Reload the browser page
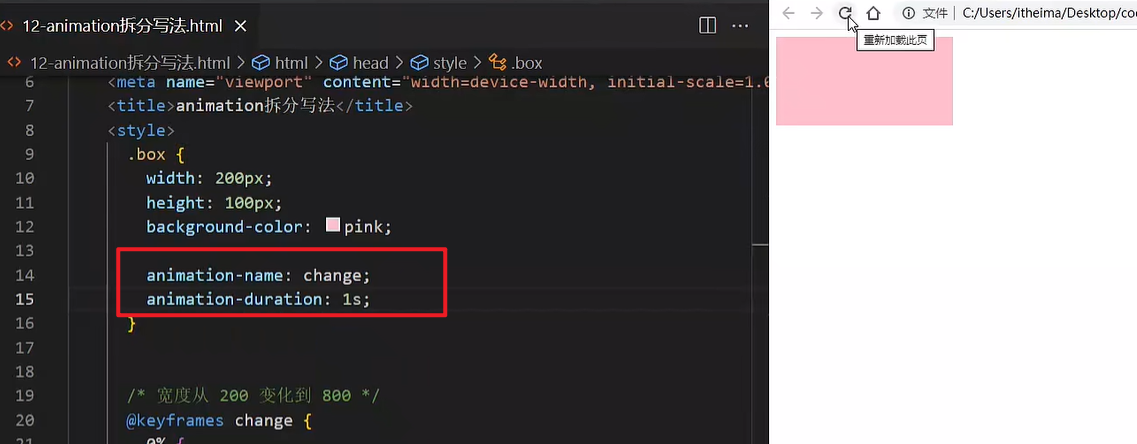1137x444 pixels. 845,13
